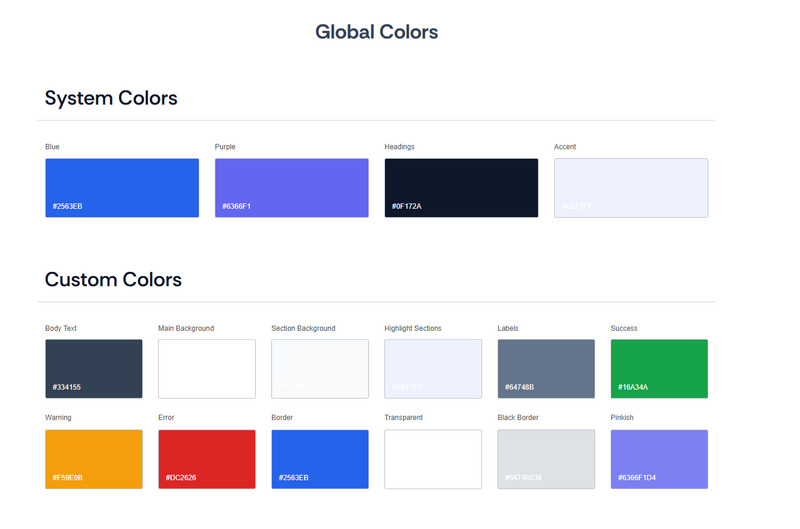Choose the red Error #DC2626 swatch
The width and height of the screenshot is (800, 529).
coord(207,459)
